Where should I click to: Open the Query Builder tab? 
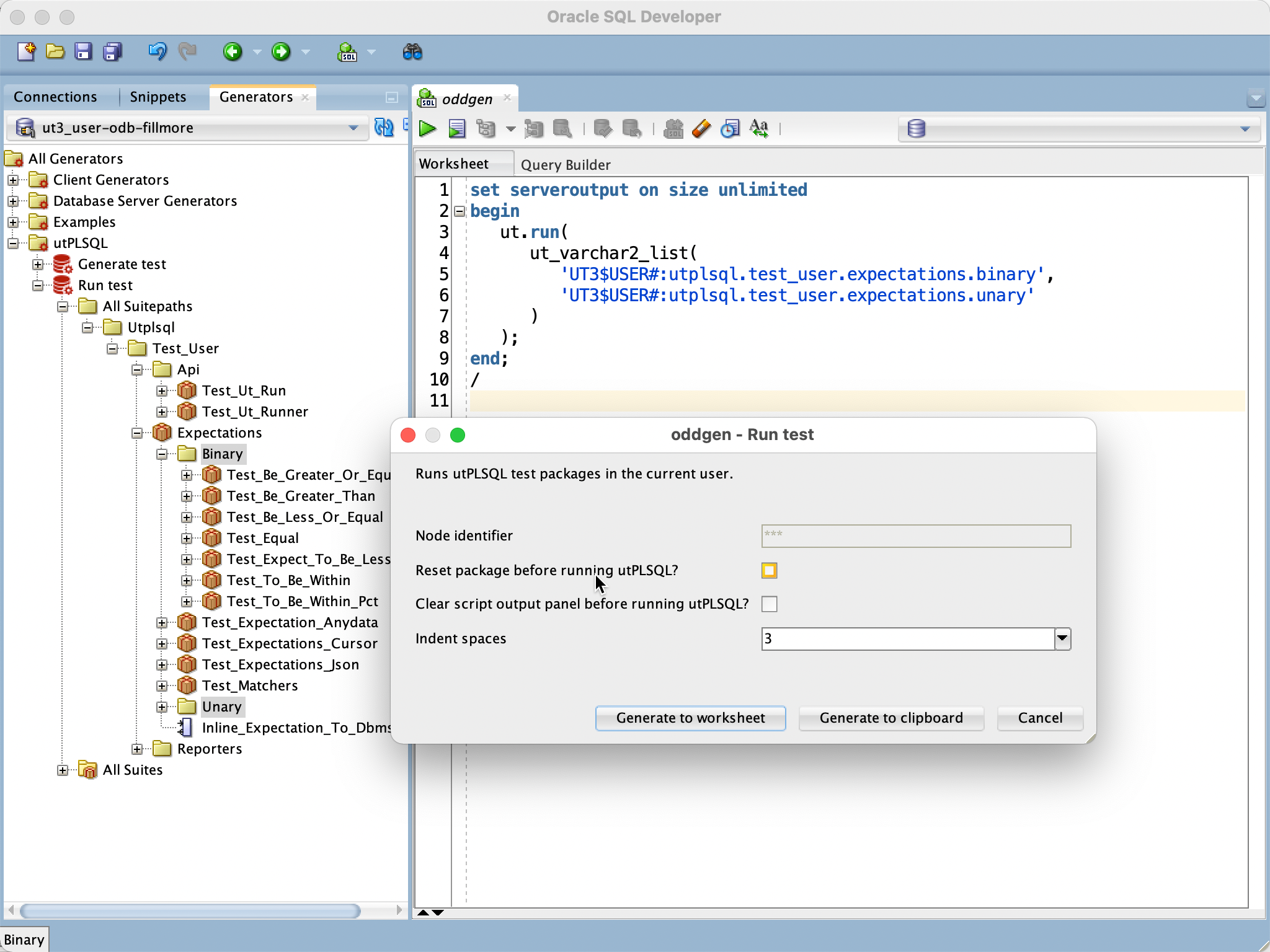(x=565, y=164)
